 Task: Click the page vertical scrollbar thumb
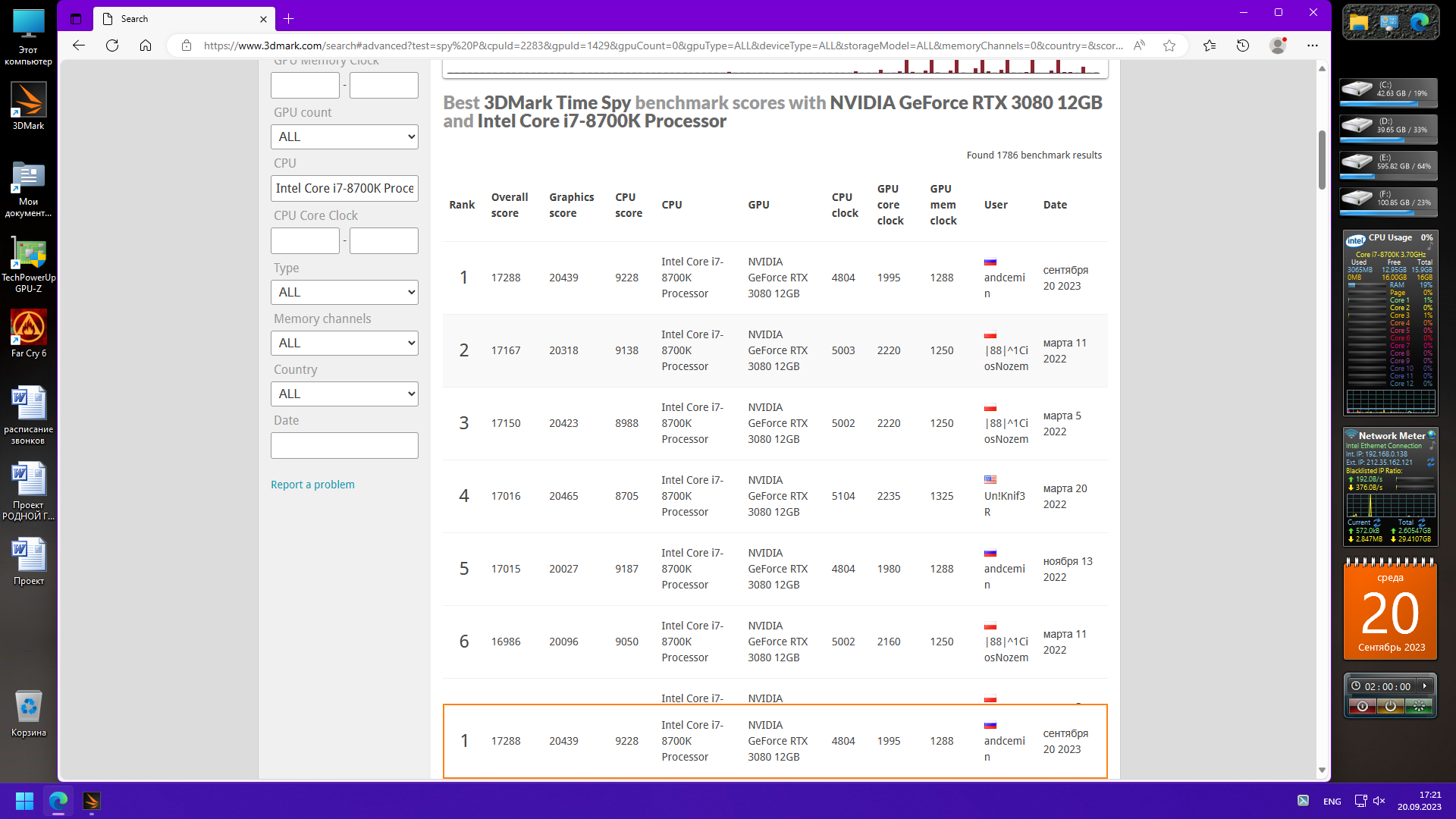(x=1322, y=159)
